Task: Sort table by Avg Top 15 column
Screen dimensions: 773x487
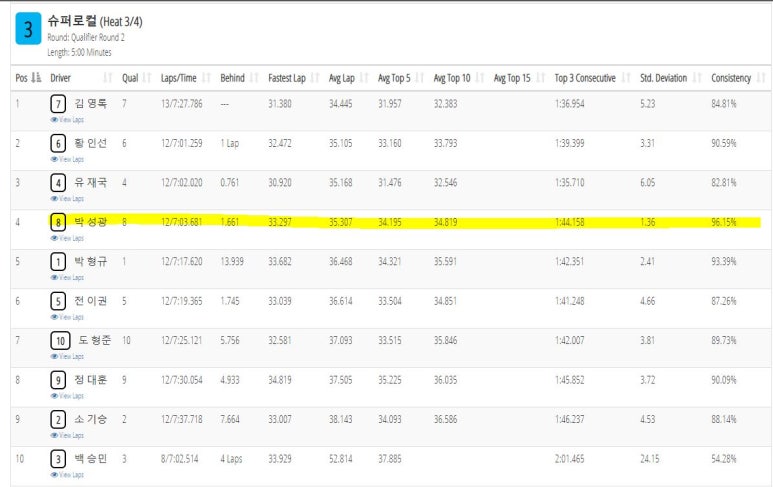Action: [x=520, y=78]
